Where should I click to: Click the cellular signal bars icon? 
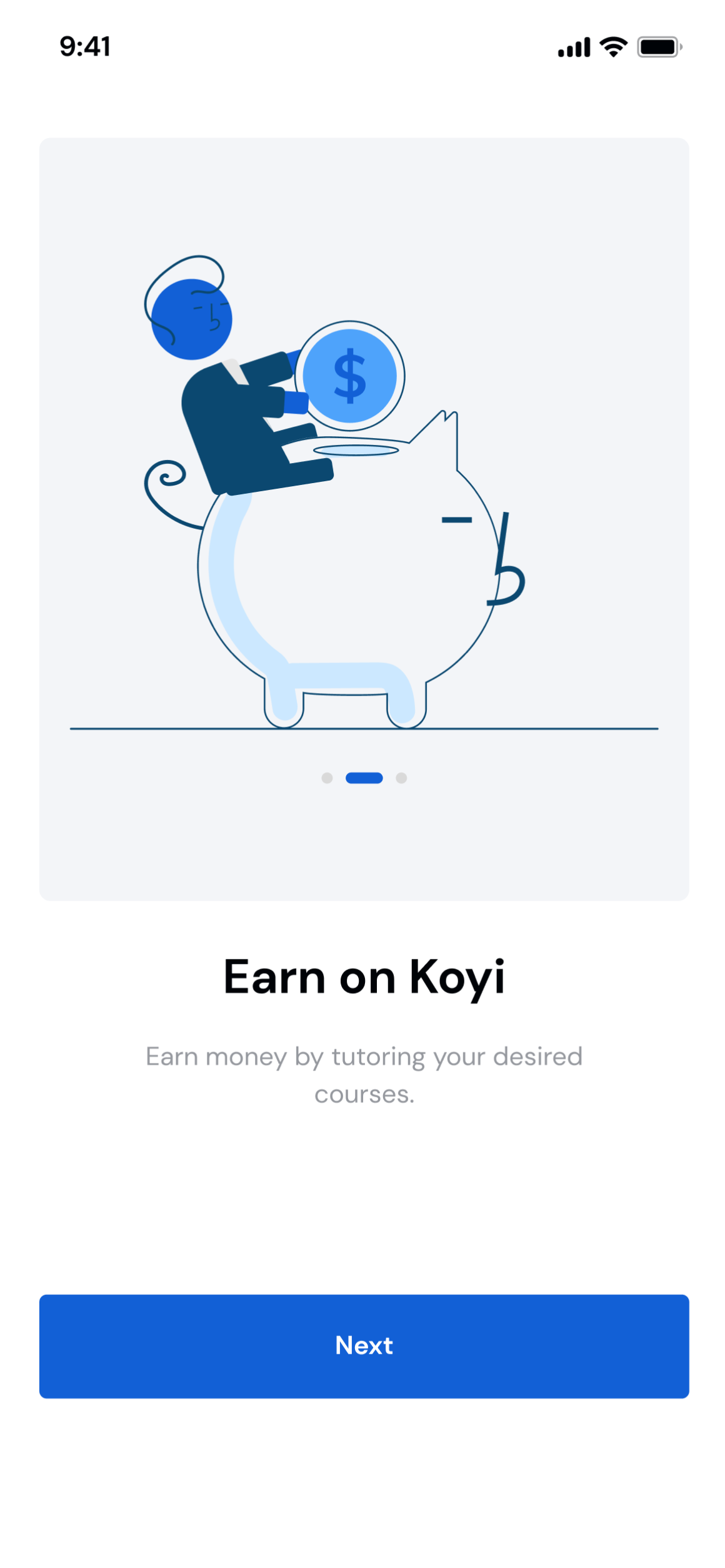(573, 47)
